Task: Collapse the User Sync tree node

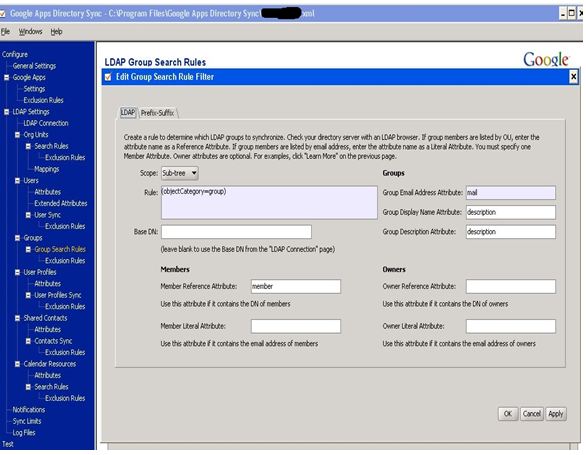Action: [28, 215]
